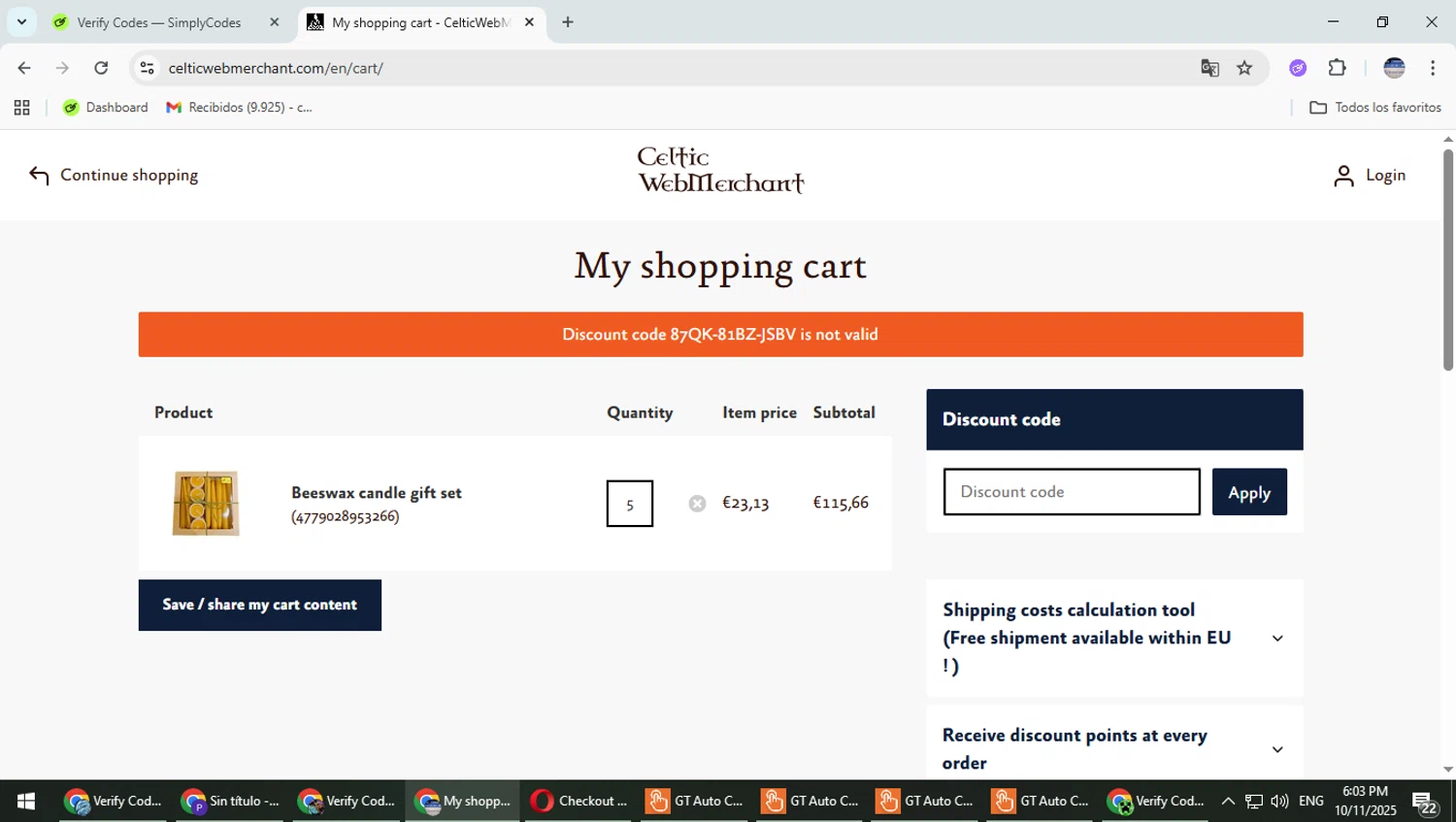Open Gmail Recibidos bookmark

click(x=240, y=108)
